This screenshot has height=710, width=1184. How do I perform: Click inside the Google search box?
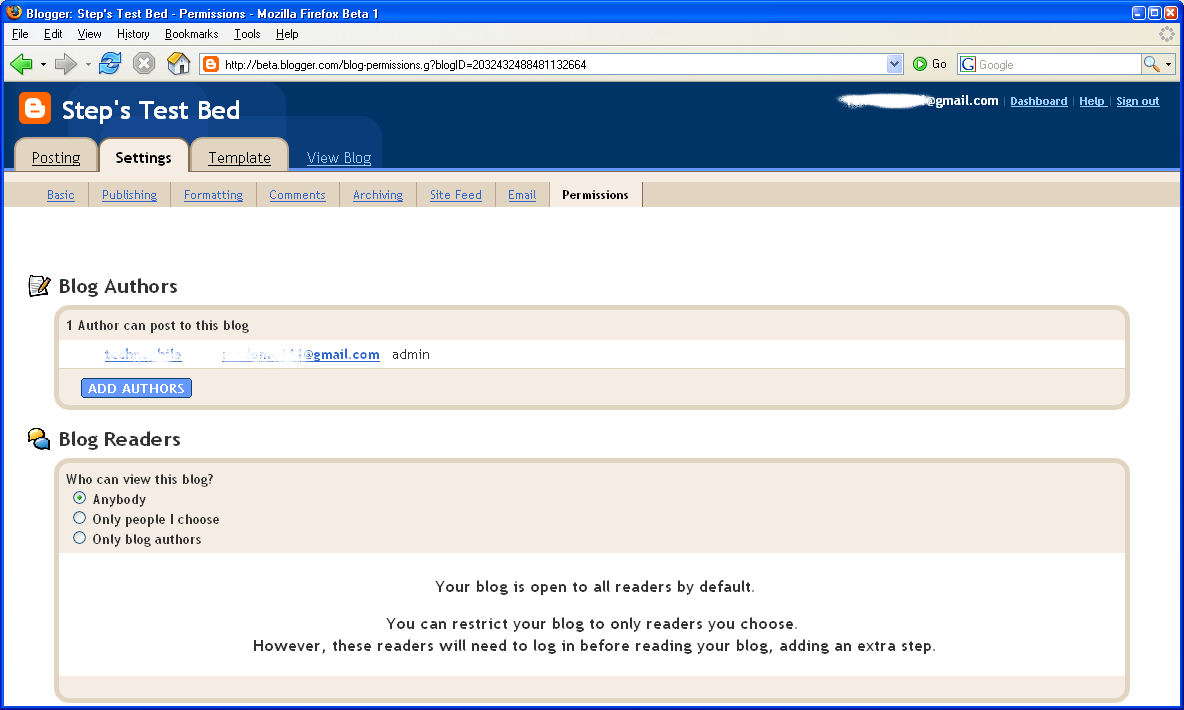pyautogui.click(x=1058, y=64)
